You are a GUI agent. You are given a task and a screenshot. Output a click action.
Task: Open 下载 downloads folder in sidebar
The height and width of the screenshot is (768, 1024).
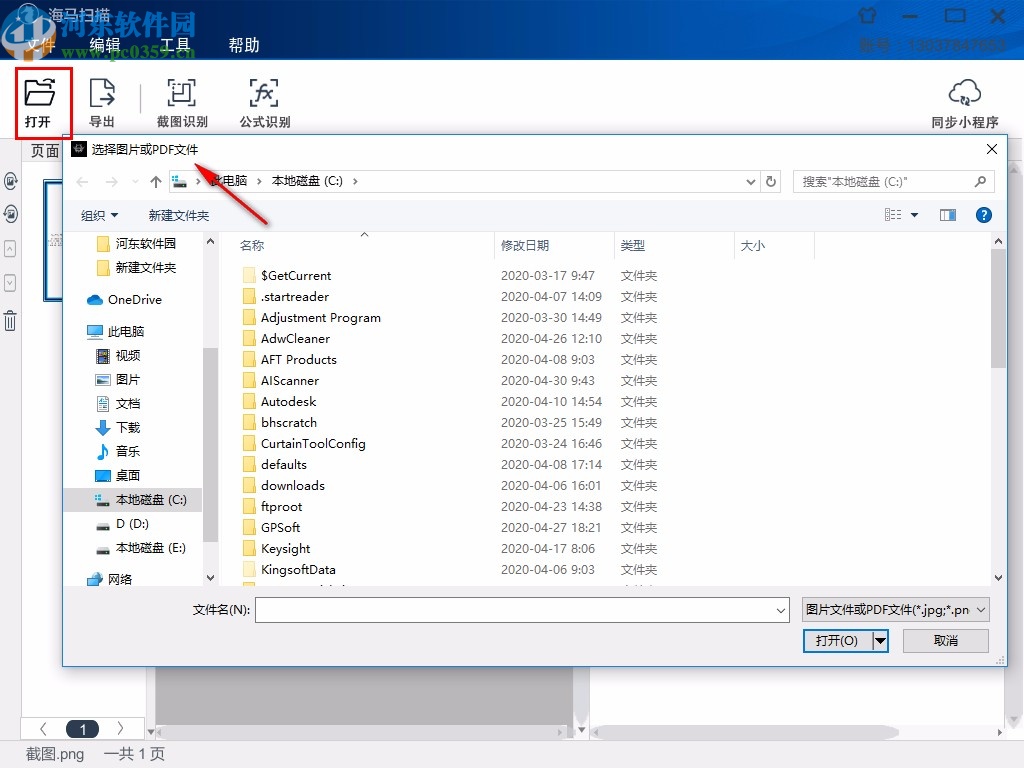[118, 428]
